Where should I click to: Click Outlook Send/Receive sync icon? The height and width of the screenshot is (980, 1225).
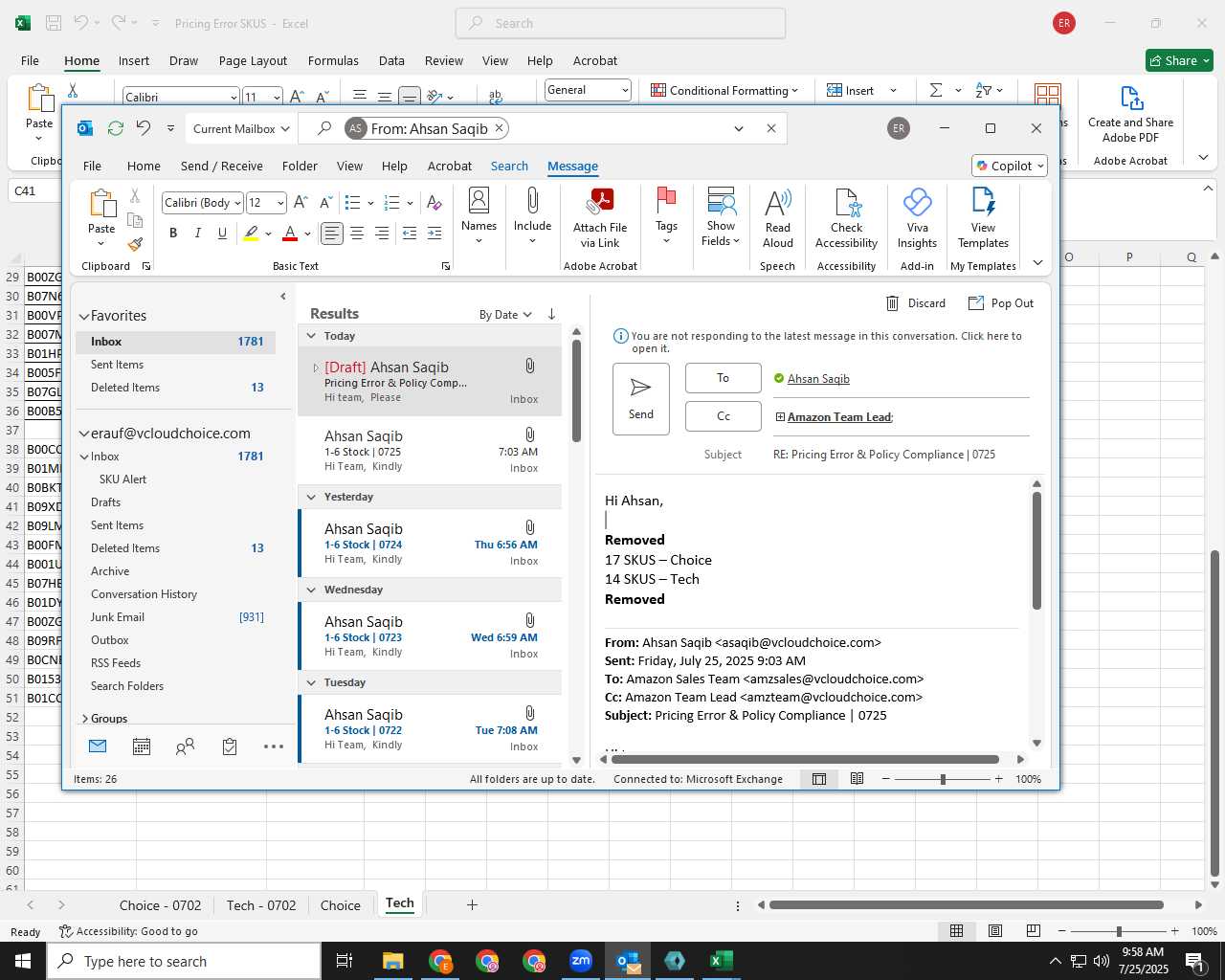(x=116, y=128)
